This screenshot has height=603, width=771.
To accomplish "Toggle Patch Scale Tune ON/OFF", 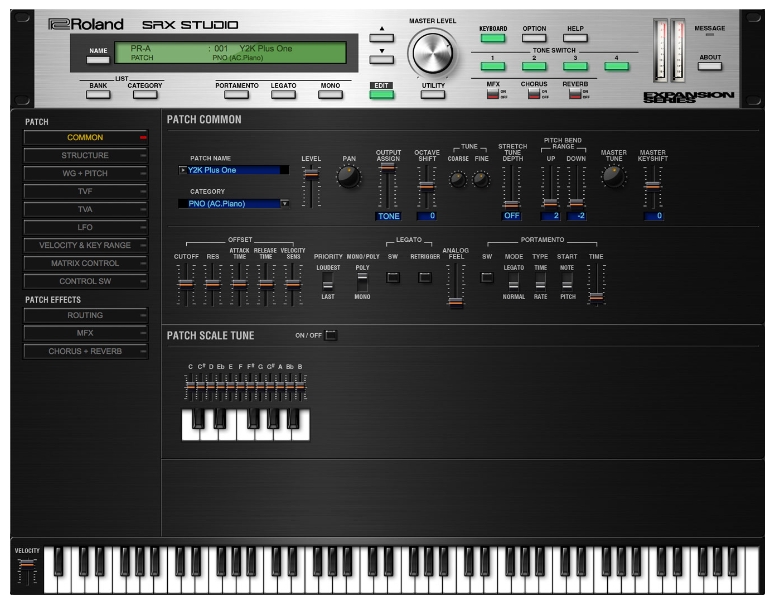I will [x=331, y=335].
